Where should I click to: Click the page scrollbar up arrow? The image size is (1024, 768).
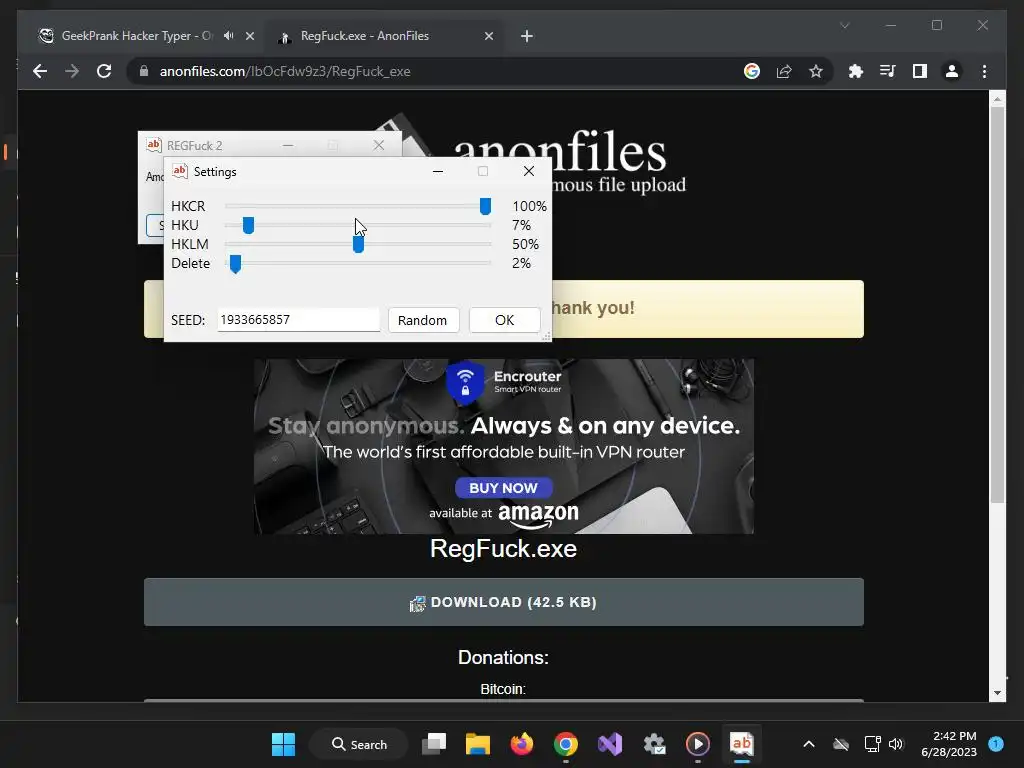[x=997, y=99]
